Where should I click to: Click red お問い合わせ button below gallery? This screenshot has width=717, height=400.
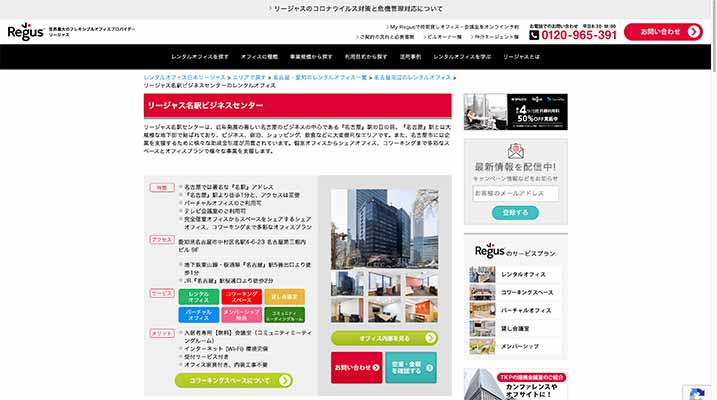click(x=357, y=368)
